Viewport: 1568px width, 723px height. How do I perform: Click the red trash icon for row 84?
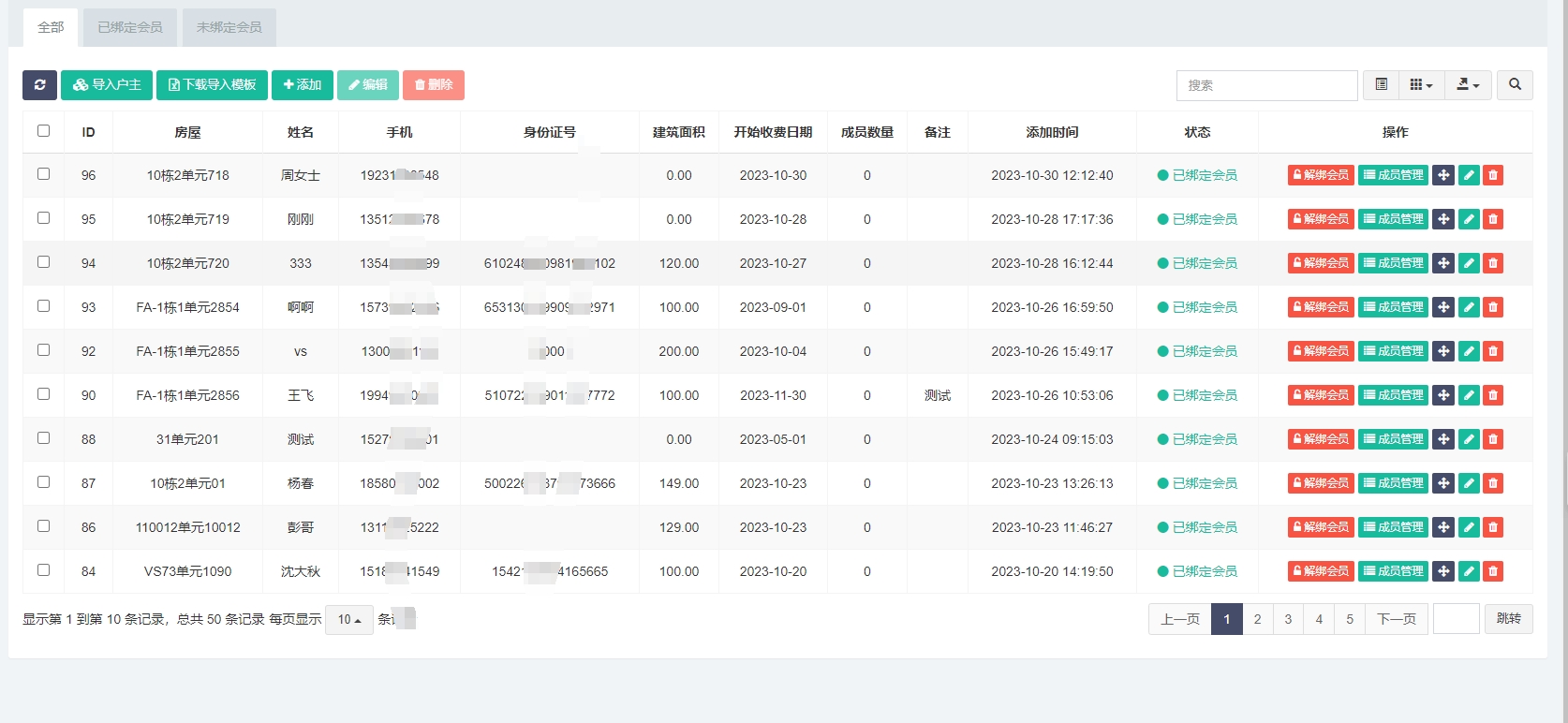click(x=1493, y=571)
